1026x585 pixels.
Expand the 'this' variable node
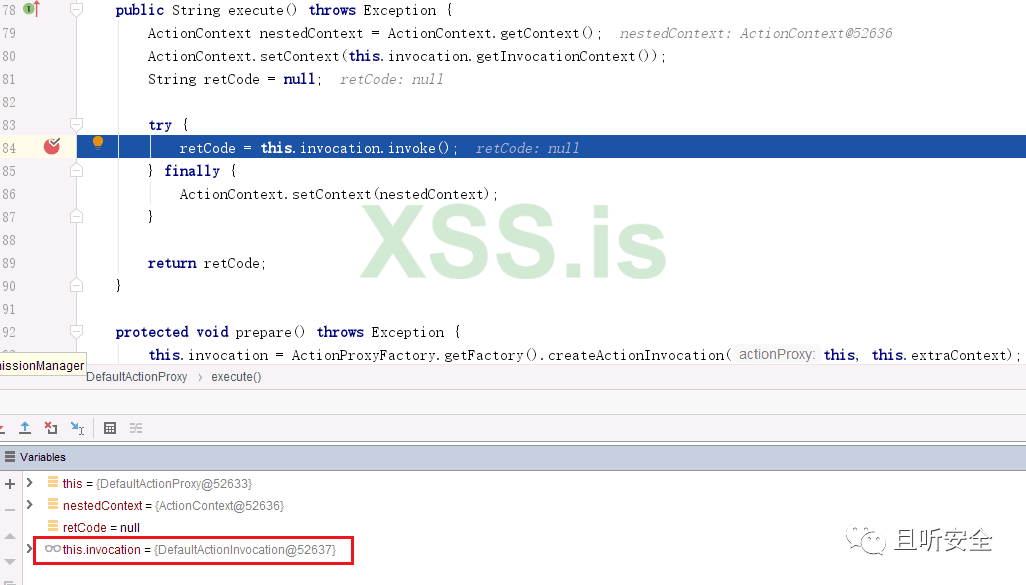pyautogui.click(x=29, y=483)
